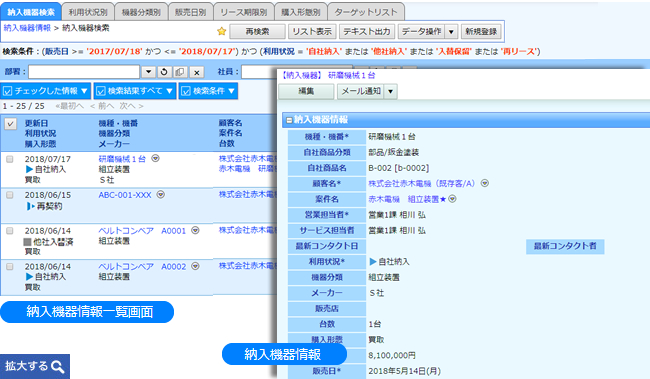Click the 拡大する button
This screenshot has height=379, width=650.
(x=35, y=367)
